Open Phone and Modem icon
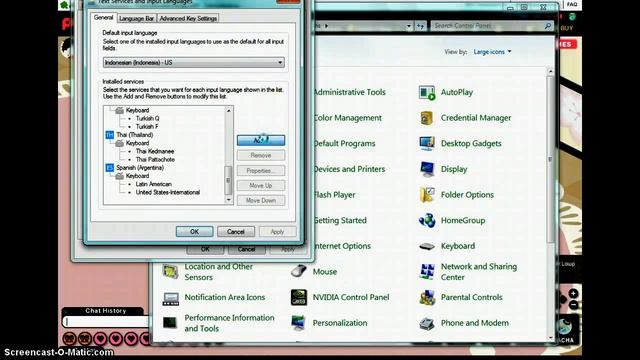This screenshot has width=640, height=360. pos(427,323)
